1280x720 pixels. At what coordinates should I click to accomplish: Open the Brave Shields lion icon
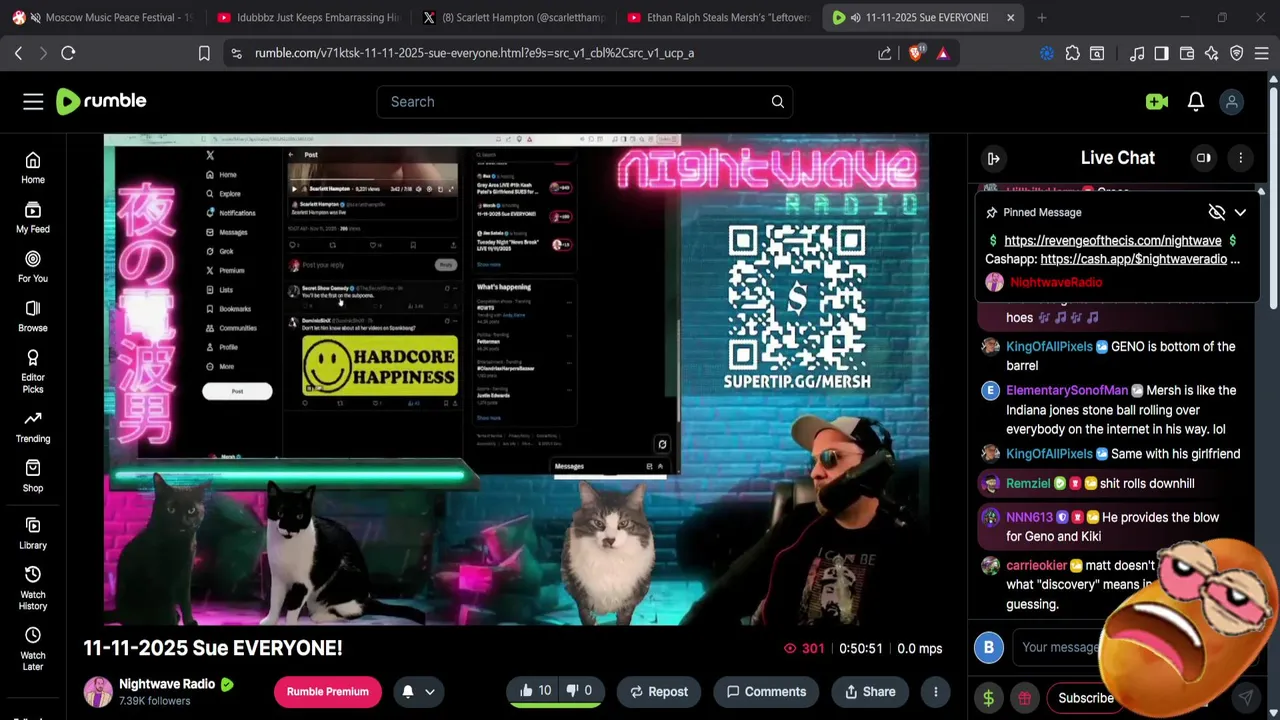coord(916,53)
